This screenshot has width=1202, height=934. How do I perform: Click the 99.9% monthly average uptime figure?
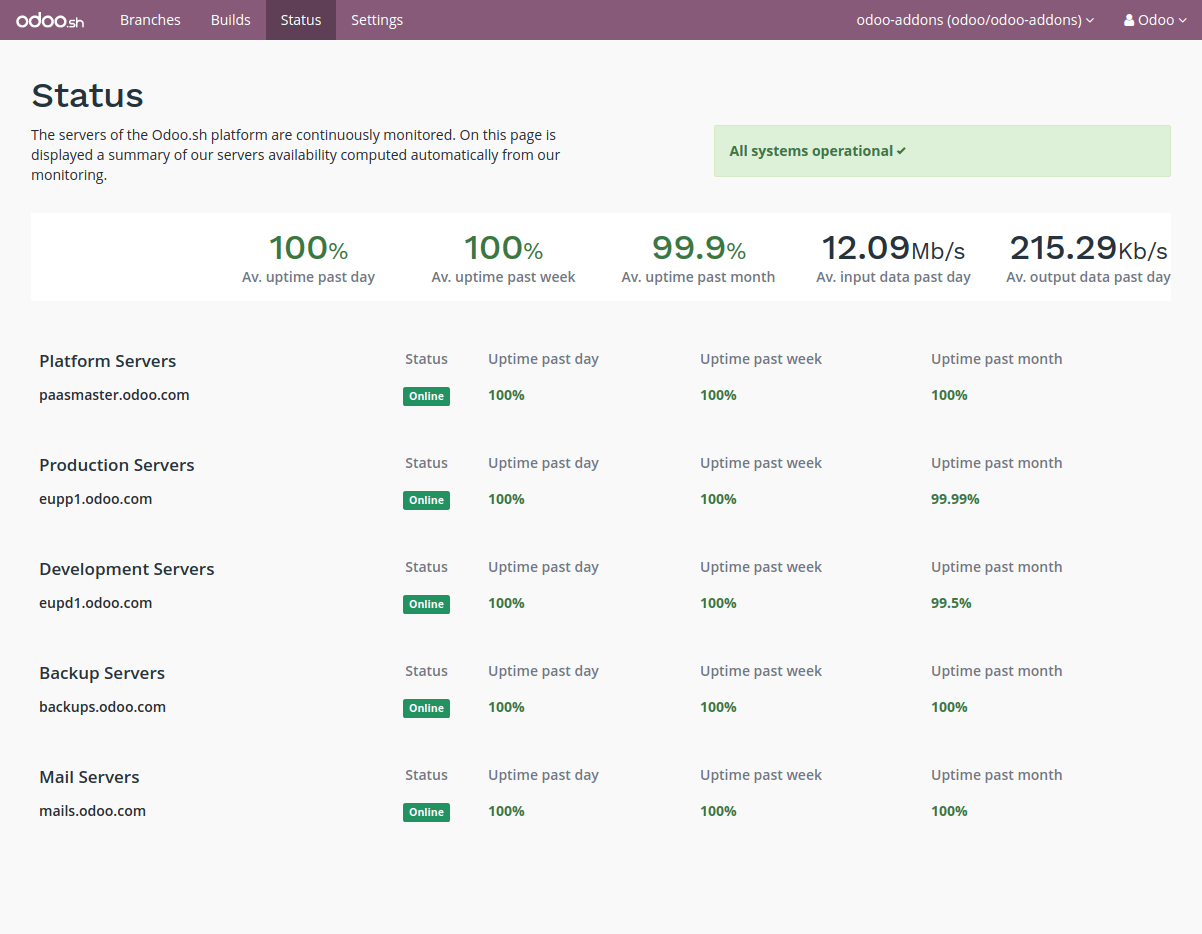[698, 248]
